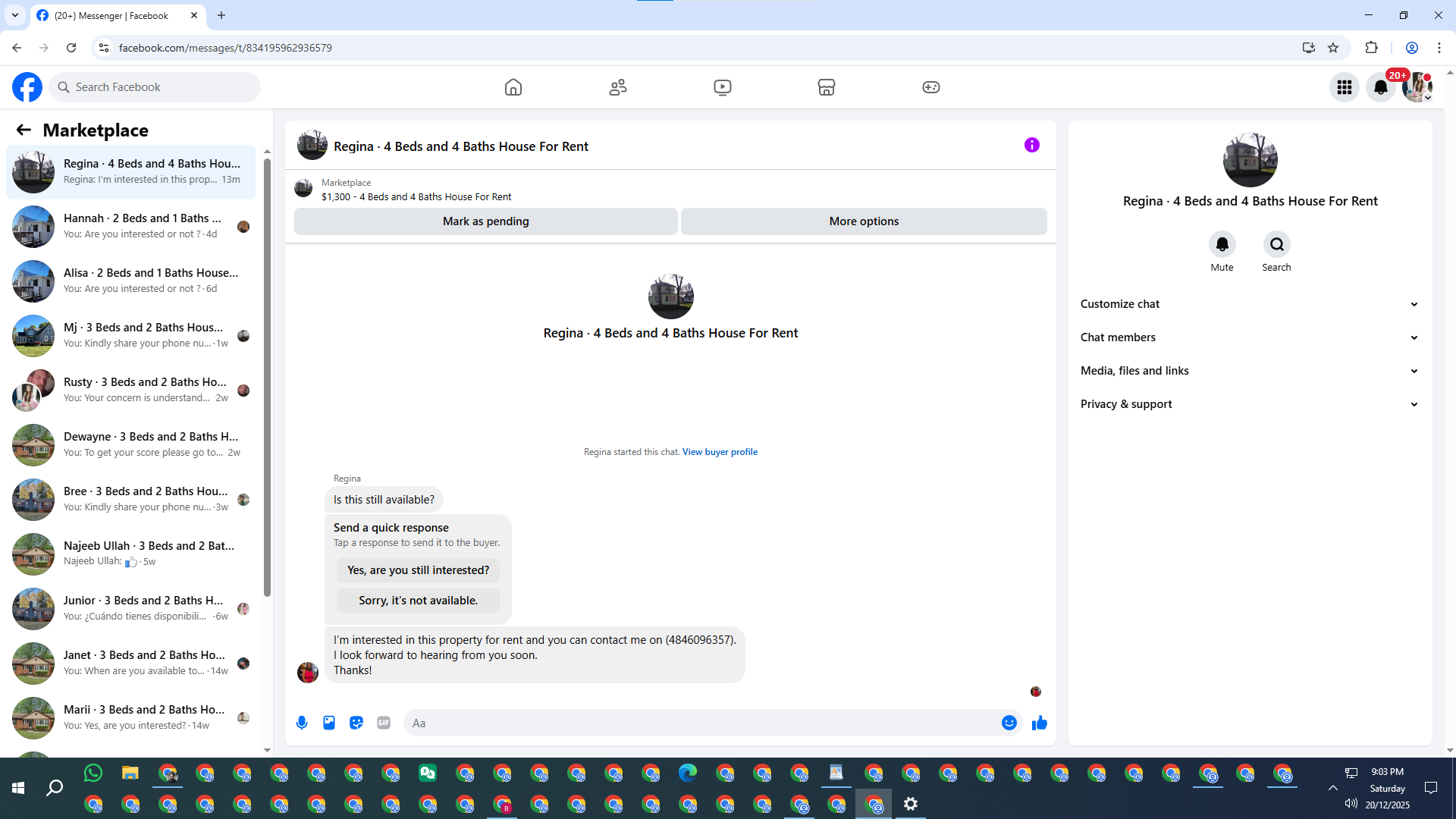Open Alisa 2 Beds conversation
Viewport: 1456px width, 819px height.
pyautogui.click(x=131, y=281)
